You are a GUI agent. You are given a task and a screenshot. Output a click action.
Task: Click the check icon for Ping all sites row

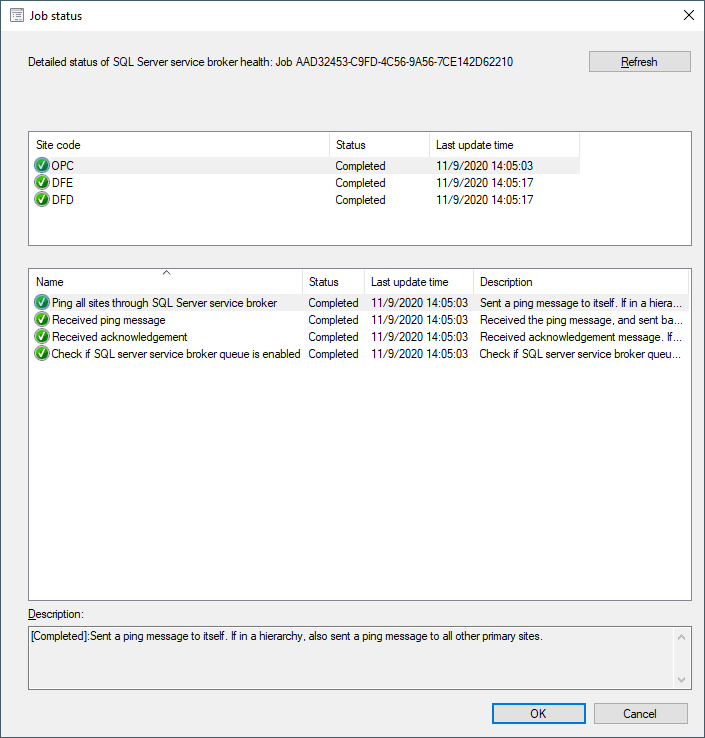pos(42,303)
